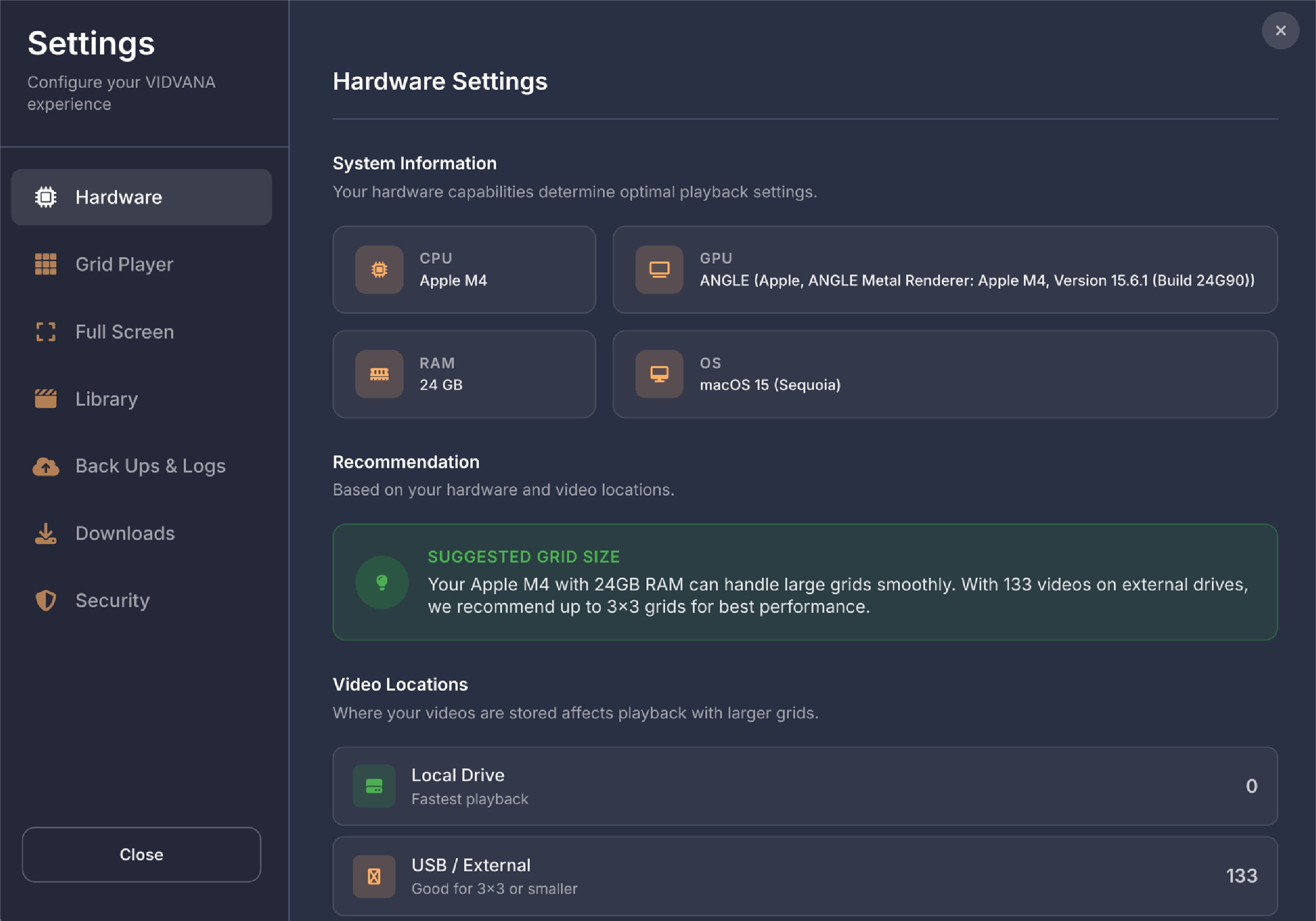Click the GPU monitor icon tile
Image resolution: width=1316 pixels, height=921 pixels.
[659, 269]
